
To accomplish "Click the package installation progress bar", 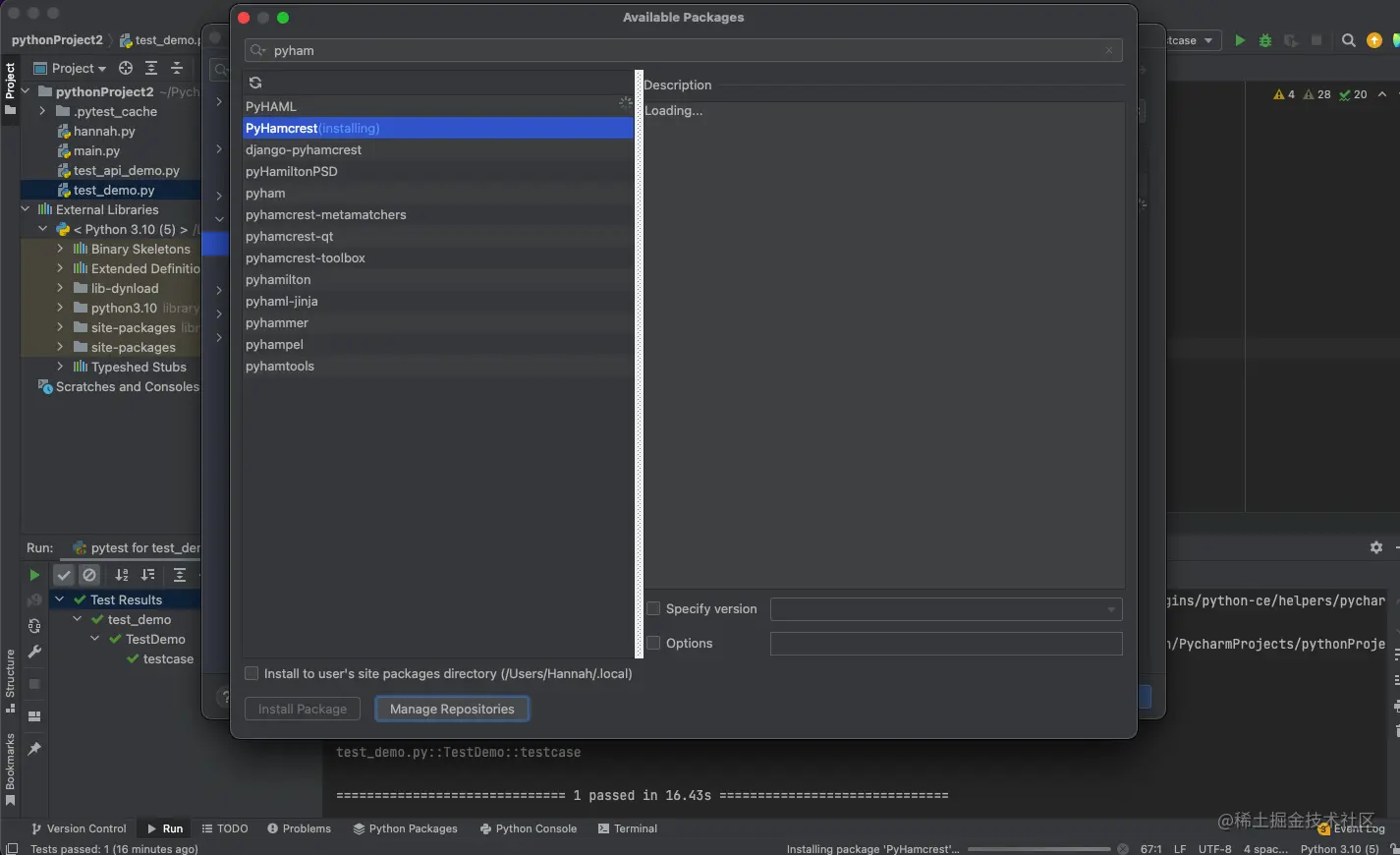I will (x=1039, y=849).
